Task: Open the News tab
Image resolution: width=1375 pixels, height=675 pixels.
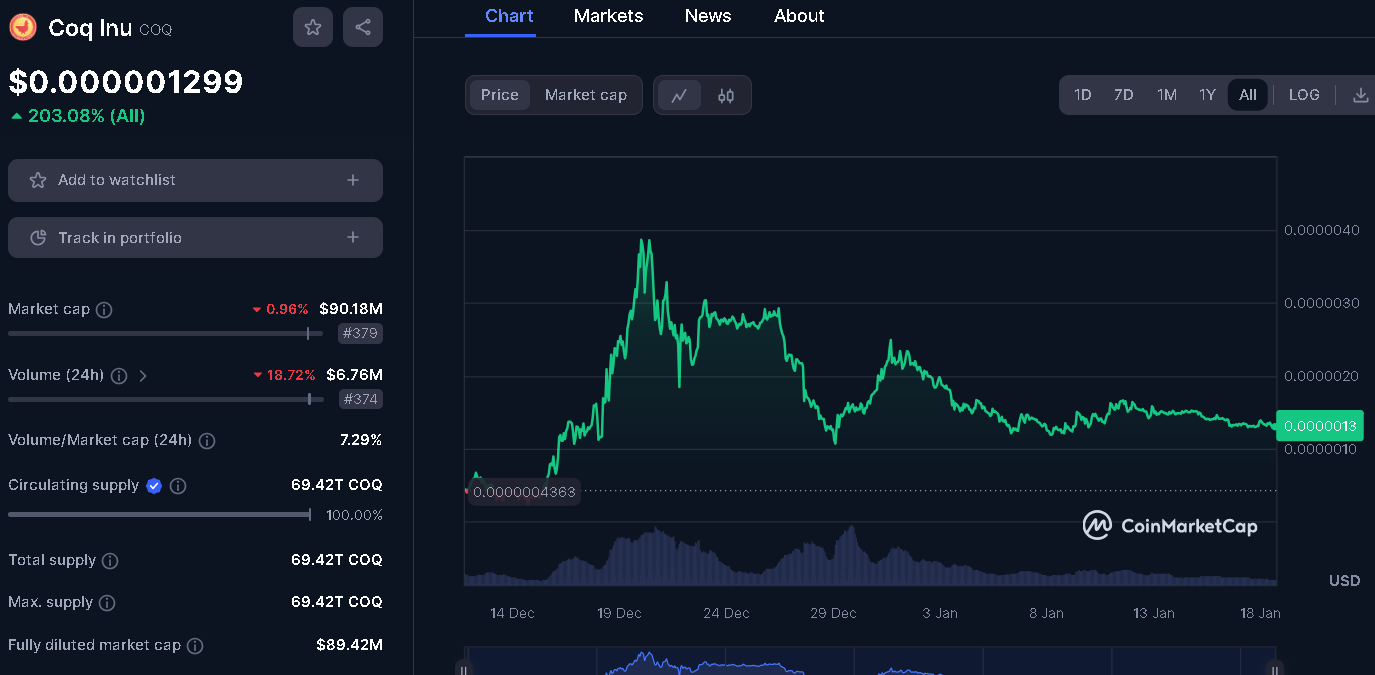Action: coord(708,16)
